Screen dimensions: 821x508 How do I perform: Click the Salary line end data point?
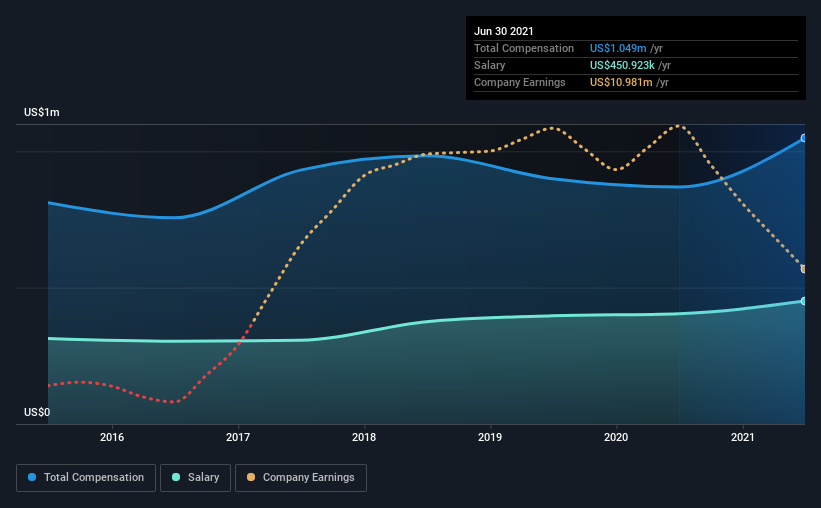coord(803,301)
